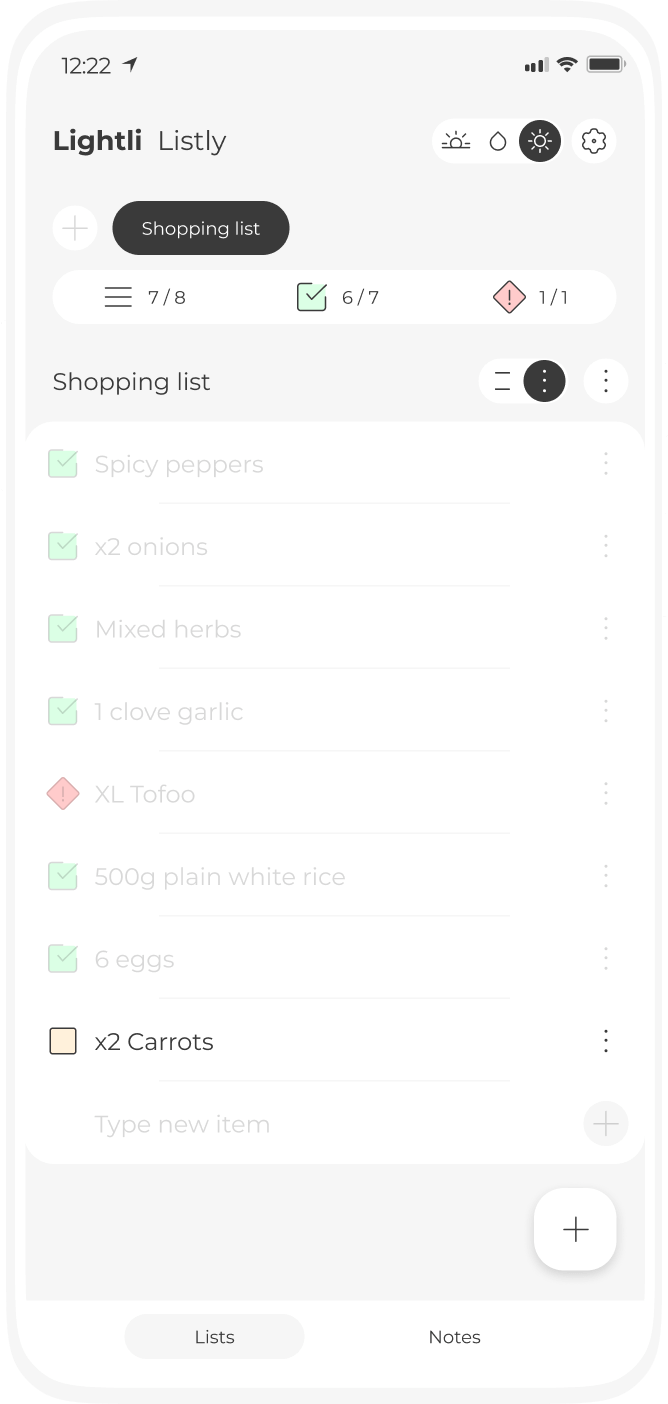Select the sunrise theme icon
This screenshot has height=1404, width=668.
click(457, 141)
